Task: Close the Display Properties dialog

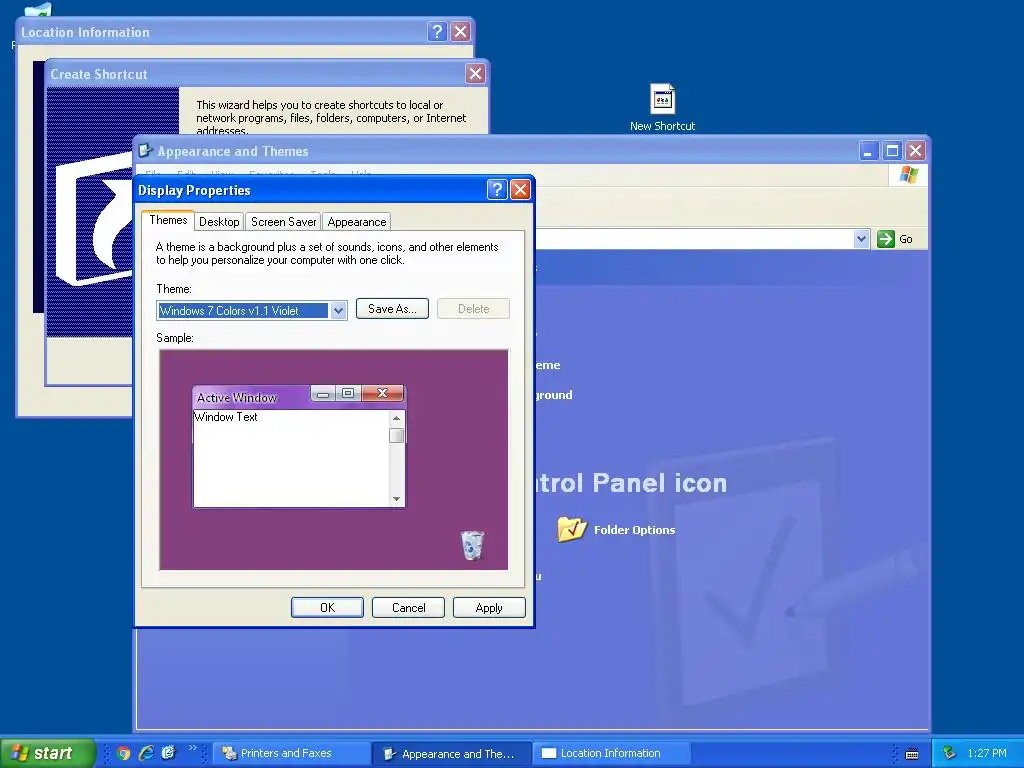Action: 520,189
